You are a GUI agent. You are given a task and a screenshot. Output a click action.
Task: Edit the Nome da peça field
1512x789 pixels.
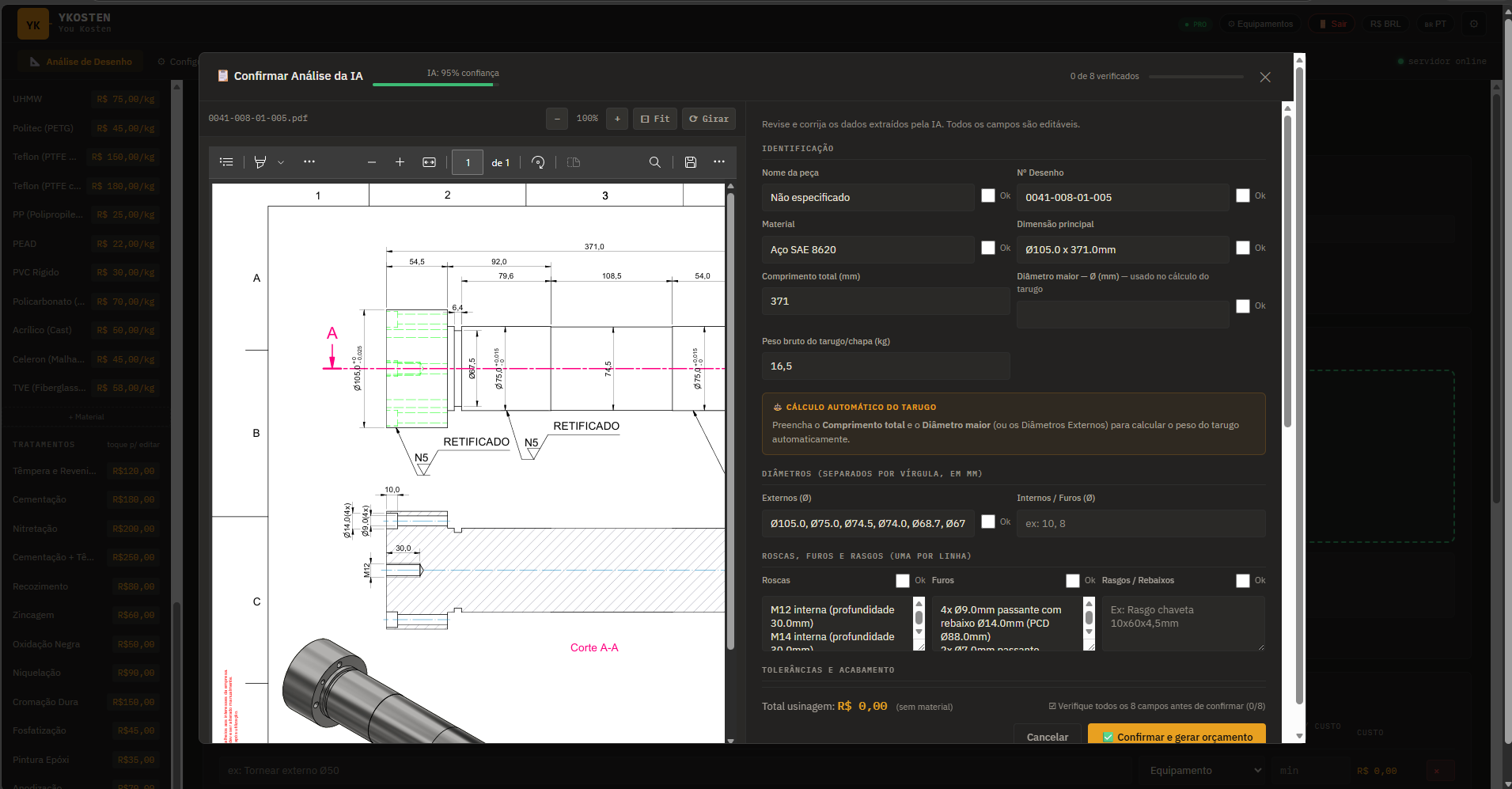[868, 198]
